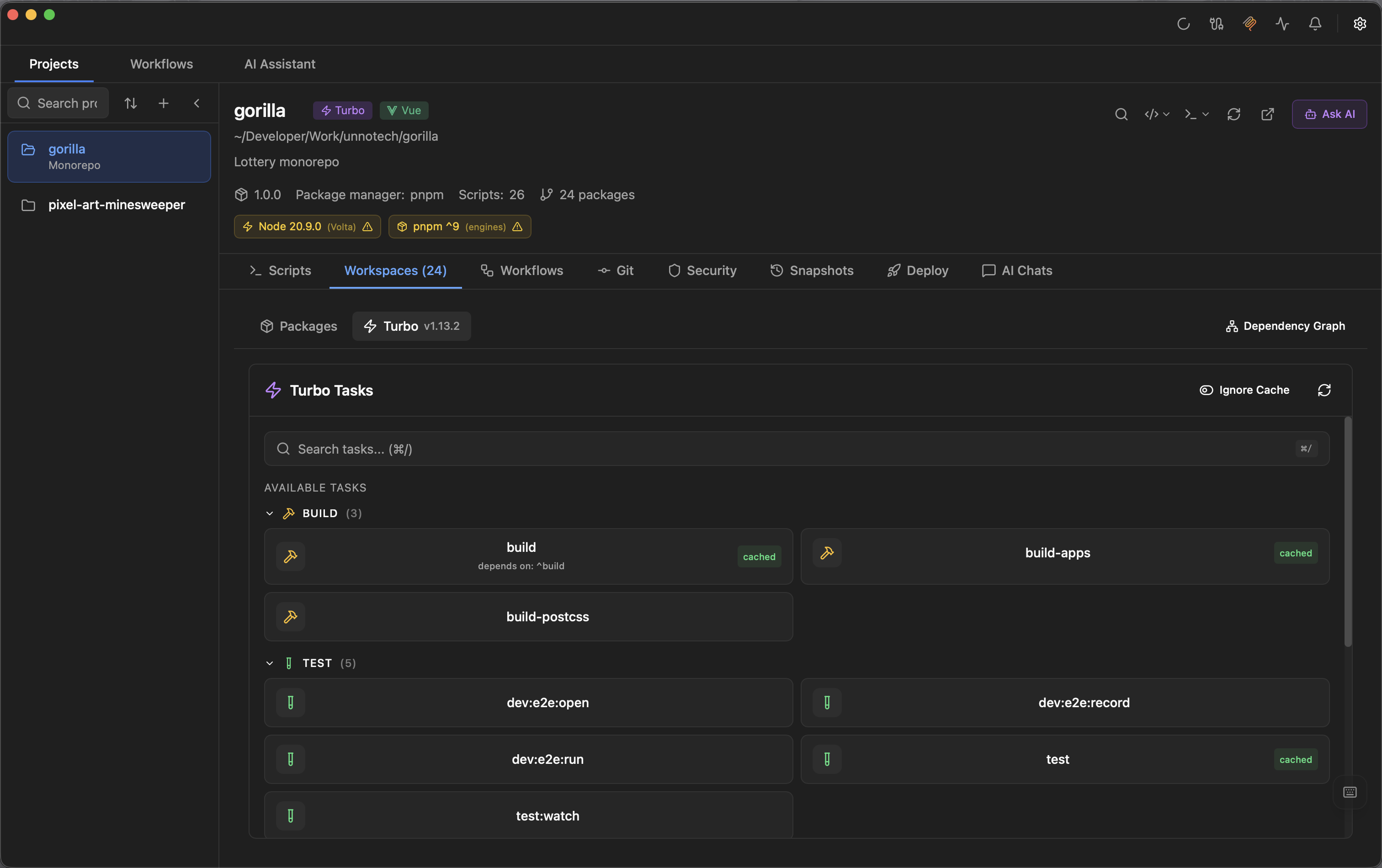Image resolution: width=1382 pixels, height=868 pixels.
Task: Switch to the AI Assistant tab
Action: [x=280, y=64]
